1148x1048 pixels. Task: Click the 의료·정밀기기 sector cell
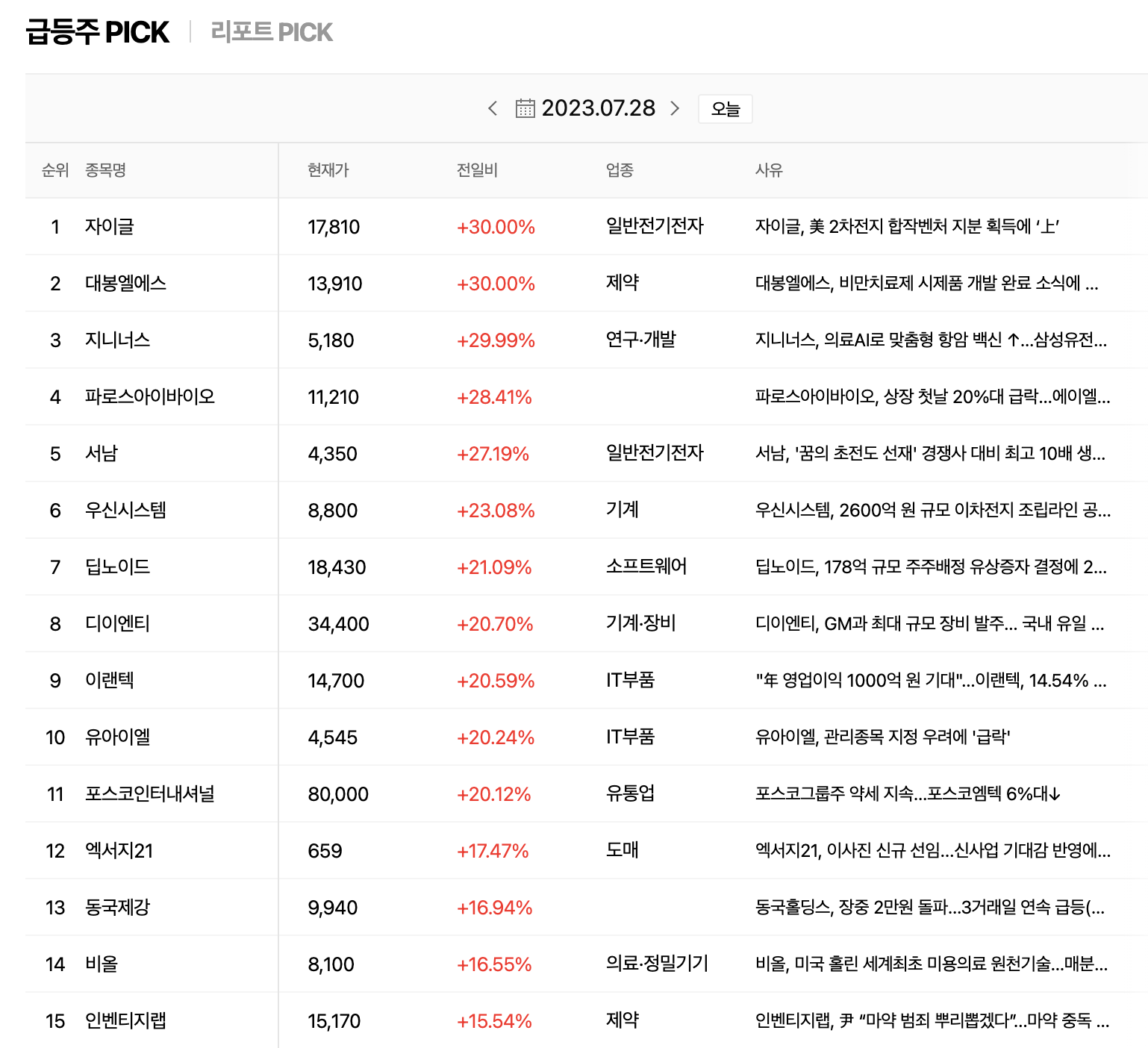pos(658,963)
